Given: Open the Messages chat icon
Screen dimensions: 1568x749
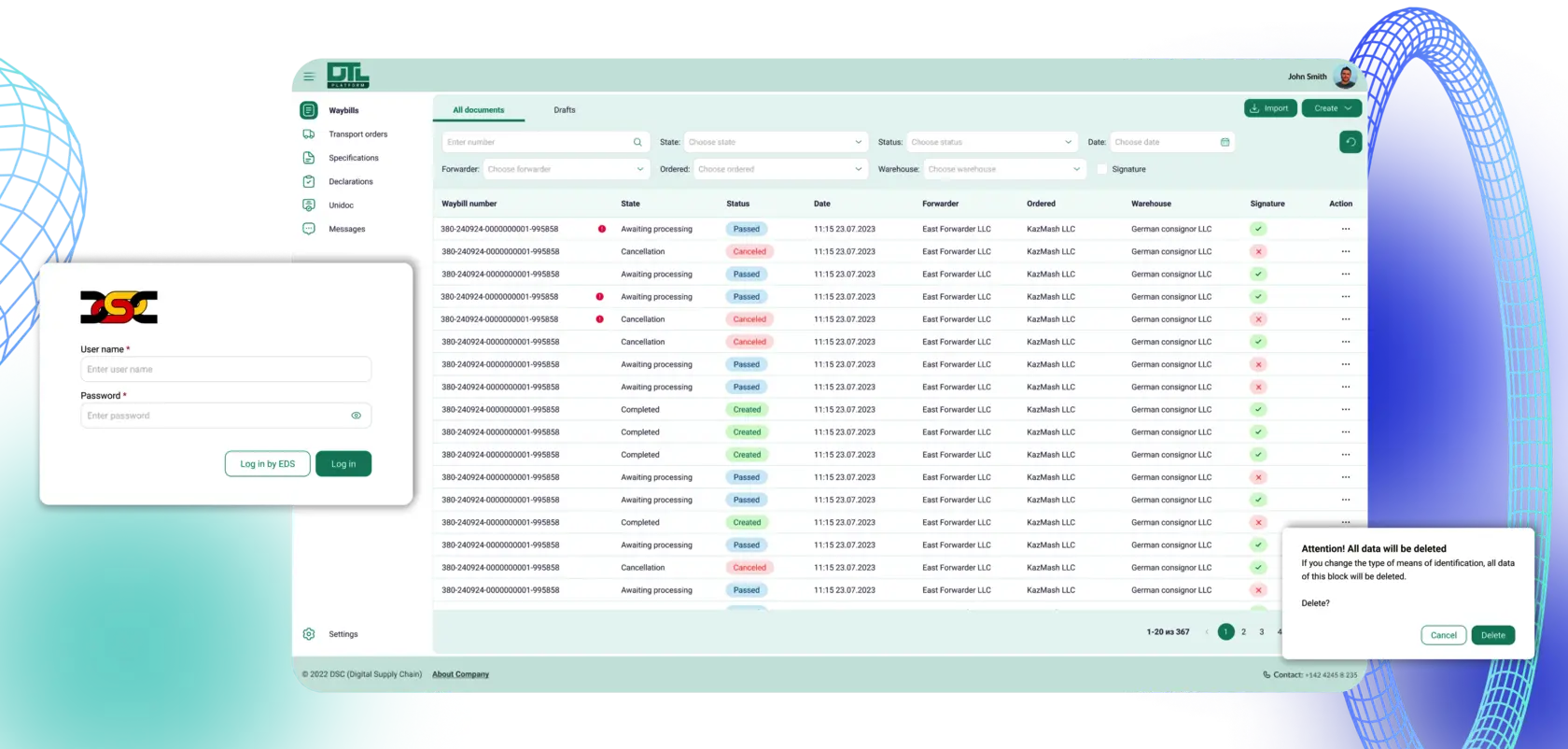Looking at the screenshot, I should pos(309,229).
